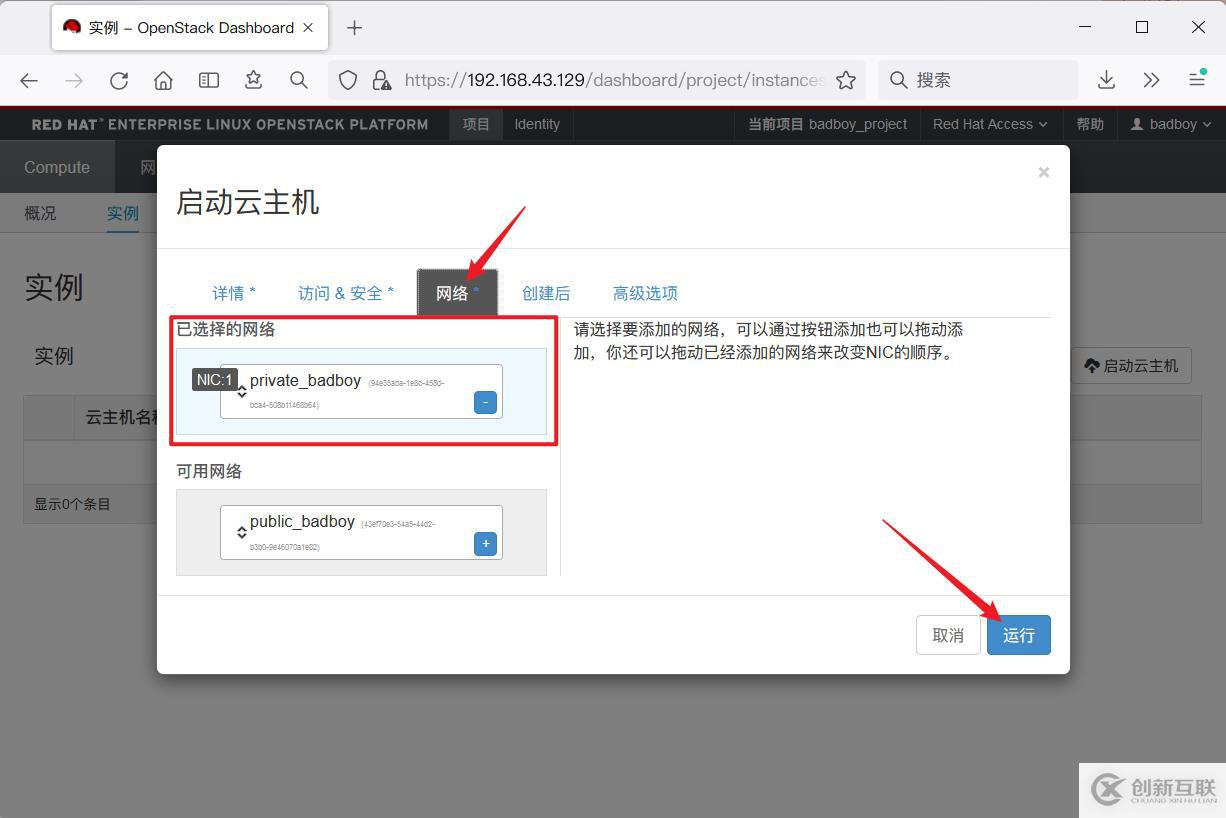Switch to the 访问 & 安全 tab

[346, 293]
